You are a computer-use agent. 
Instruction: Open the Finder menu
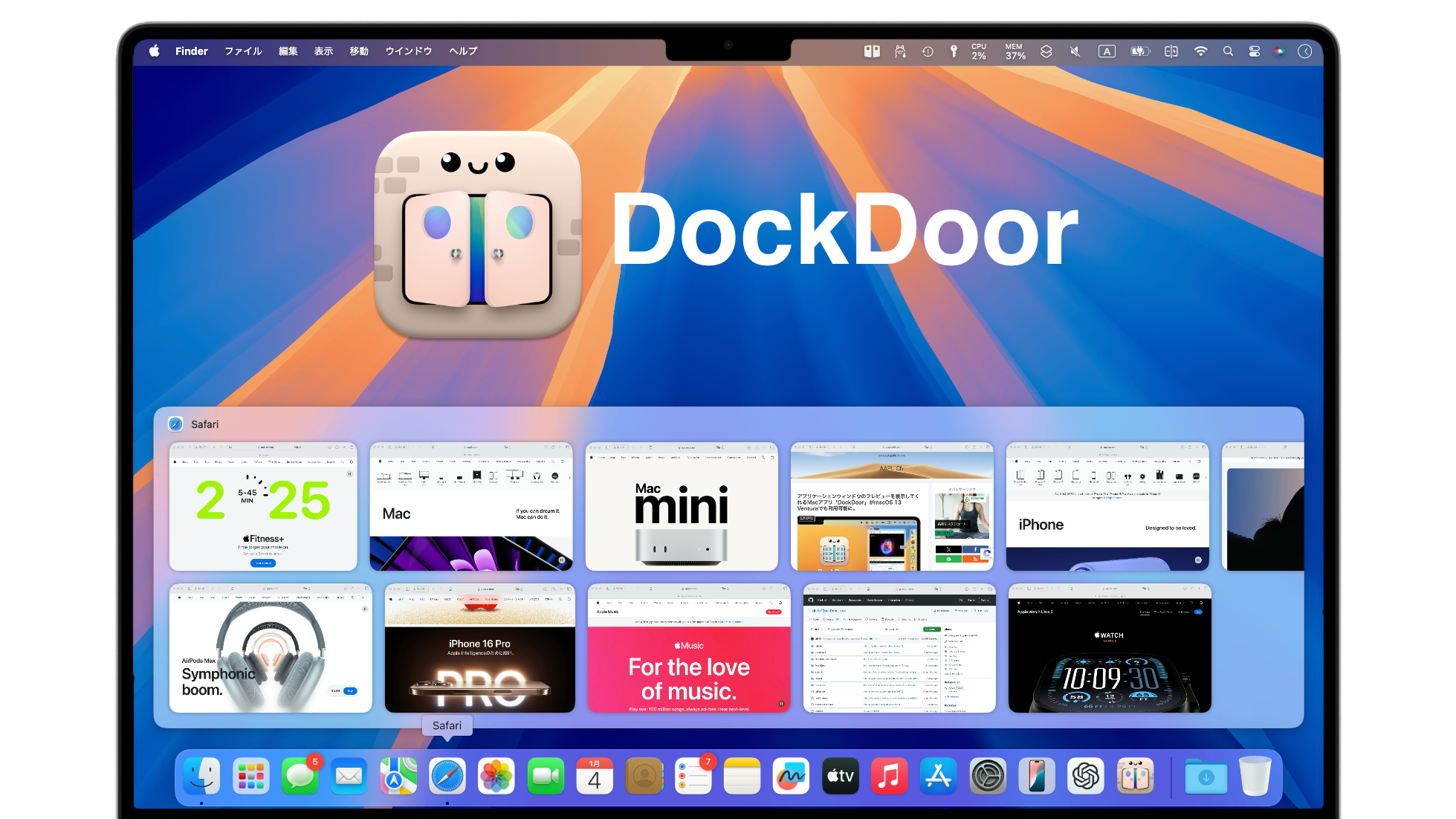point(192,51)
